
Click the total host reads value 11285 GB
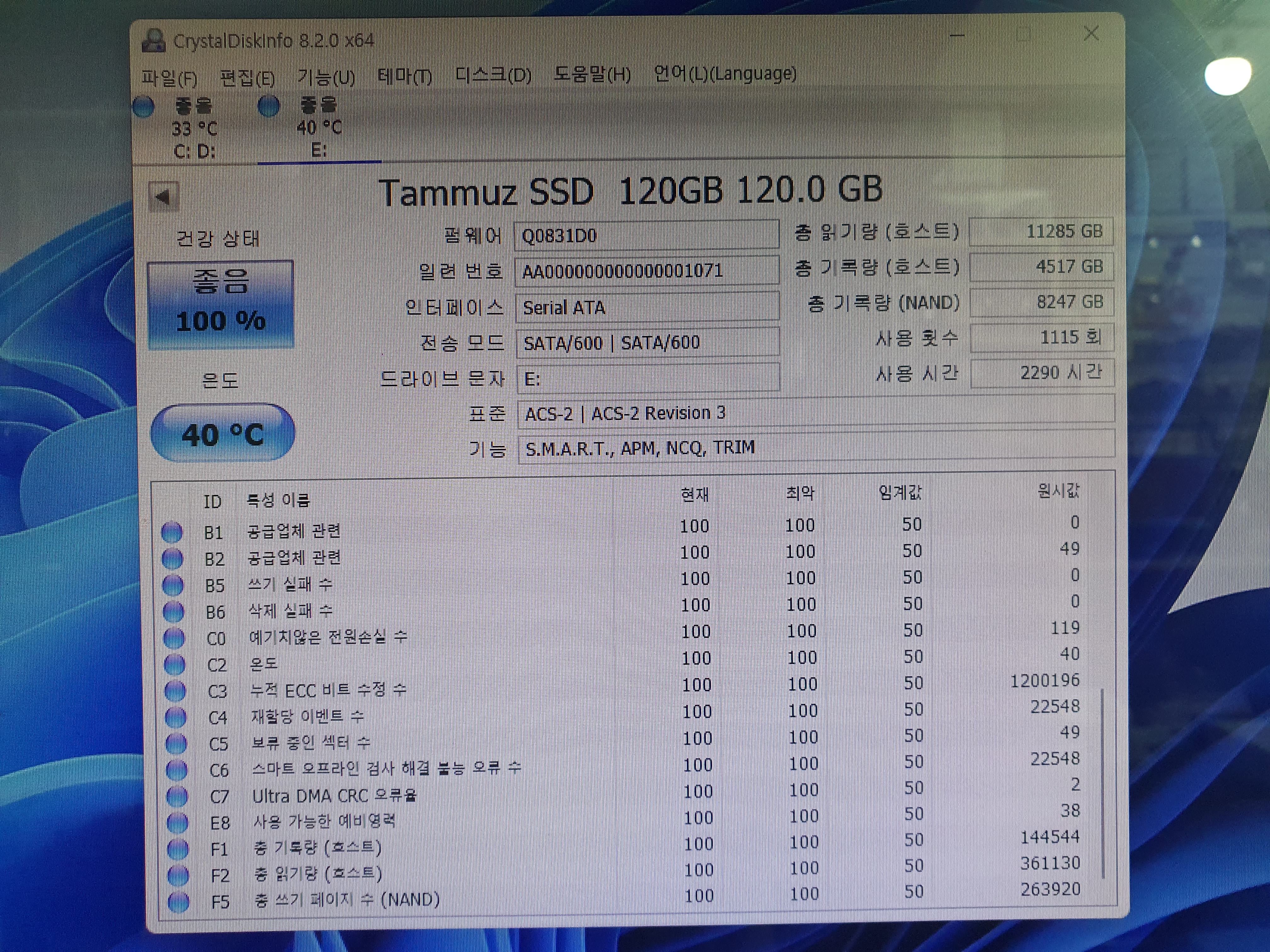(1042, 232)
